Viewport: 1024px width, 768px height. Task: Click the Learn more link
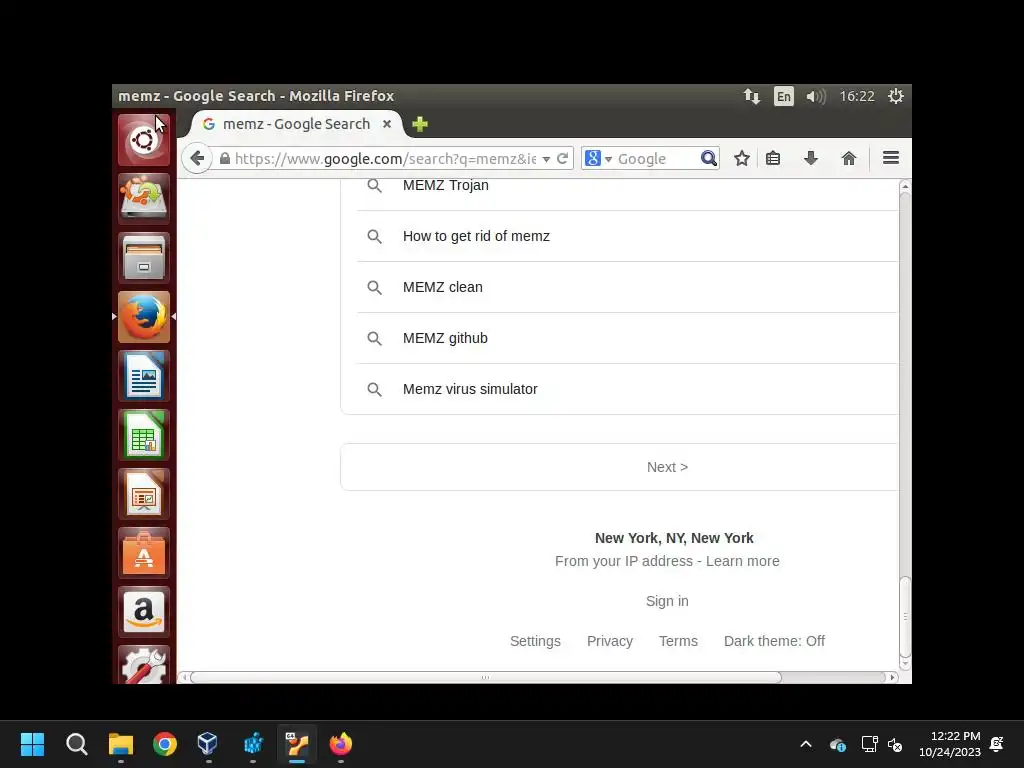tap(743, 561)
